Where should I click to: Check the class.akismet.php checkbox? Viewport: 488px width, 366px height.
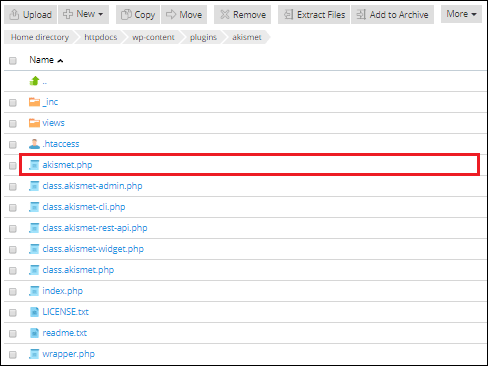(13, 271)
